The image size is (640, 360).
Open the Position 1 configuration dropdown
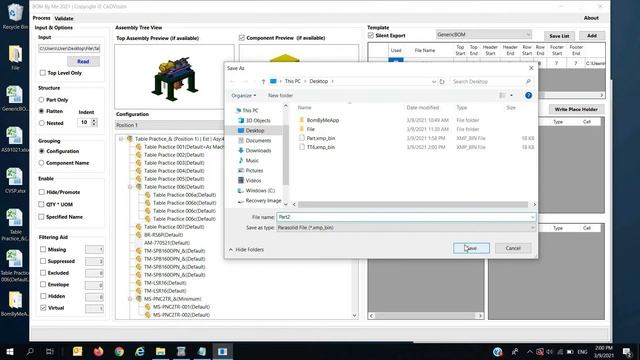click(x=169, y=125)
